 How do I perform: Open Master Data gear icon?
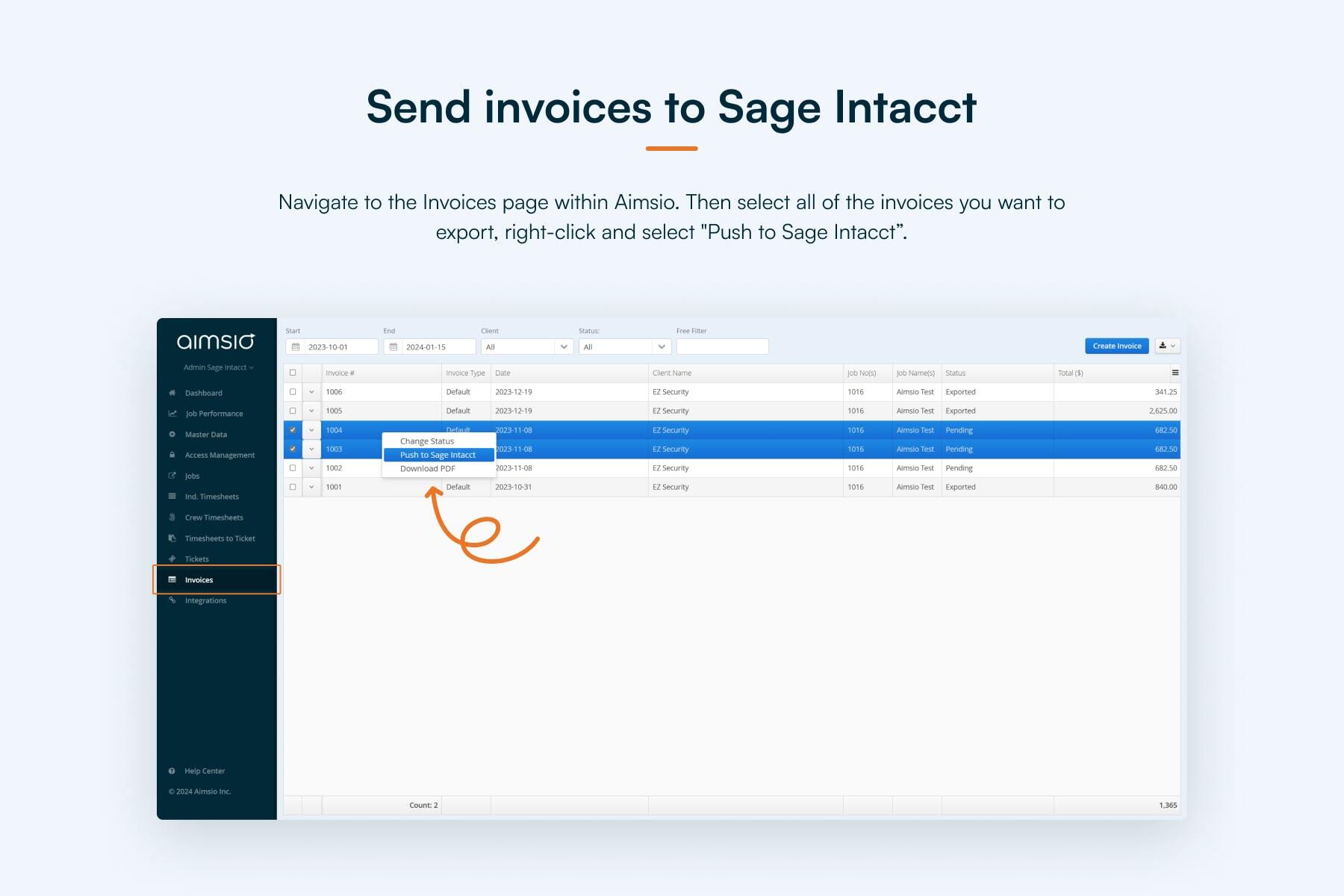pos(172,435)
